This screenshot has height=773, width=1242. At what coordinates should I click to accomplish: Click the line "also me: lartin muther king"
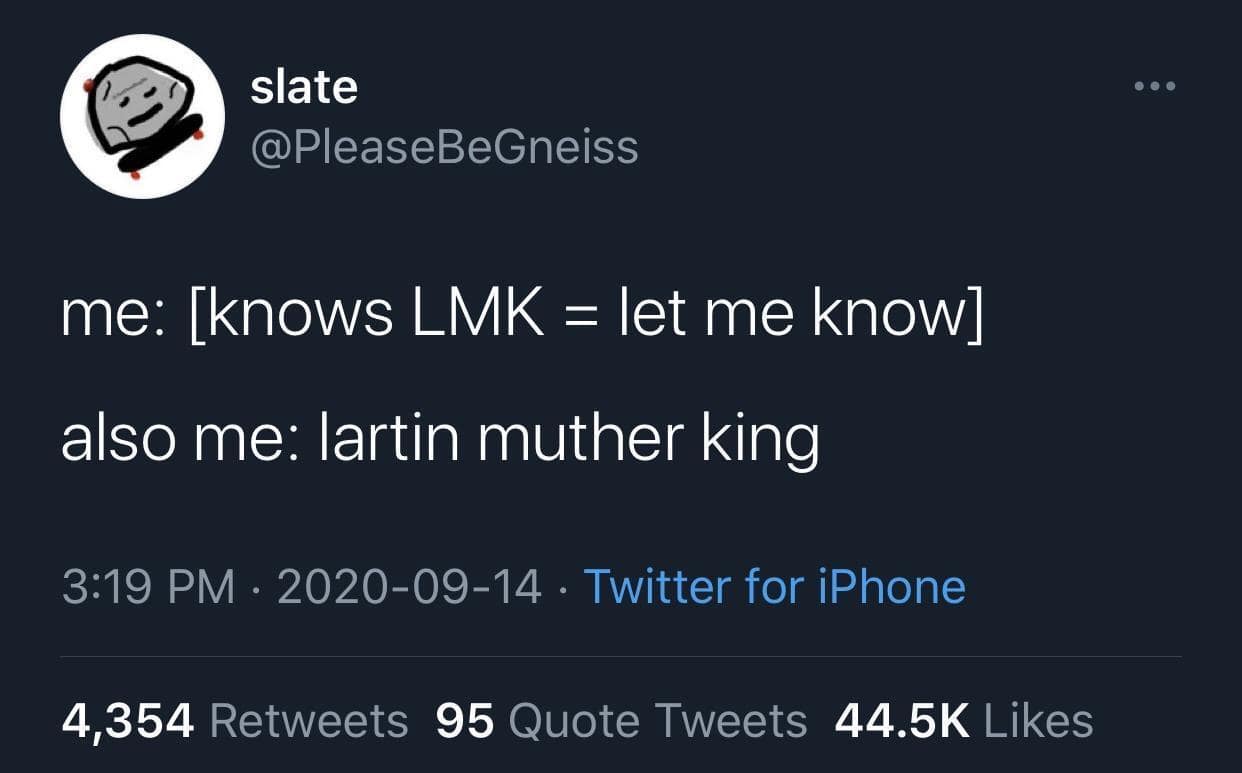(440, 439)
